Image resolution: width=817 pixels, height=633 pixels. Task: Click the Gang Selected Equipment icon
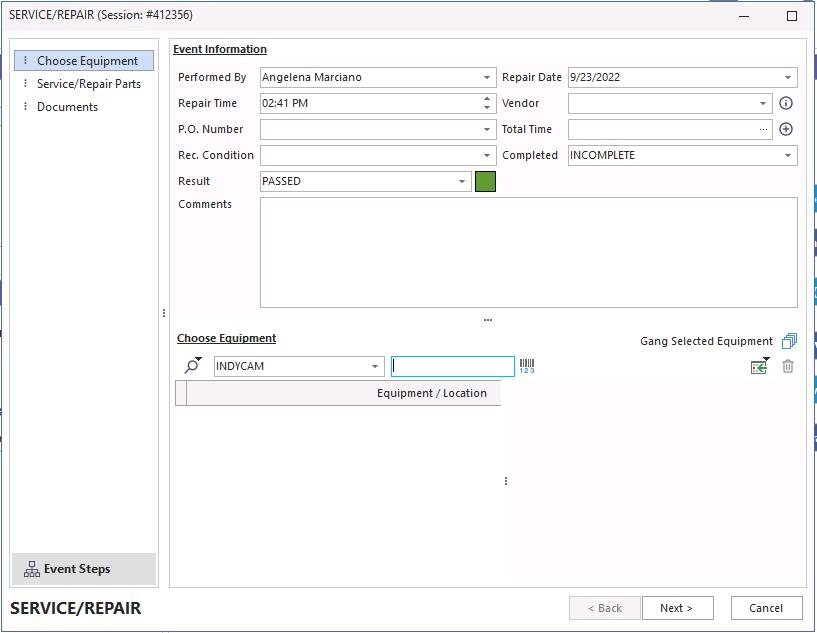point(789,341)
